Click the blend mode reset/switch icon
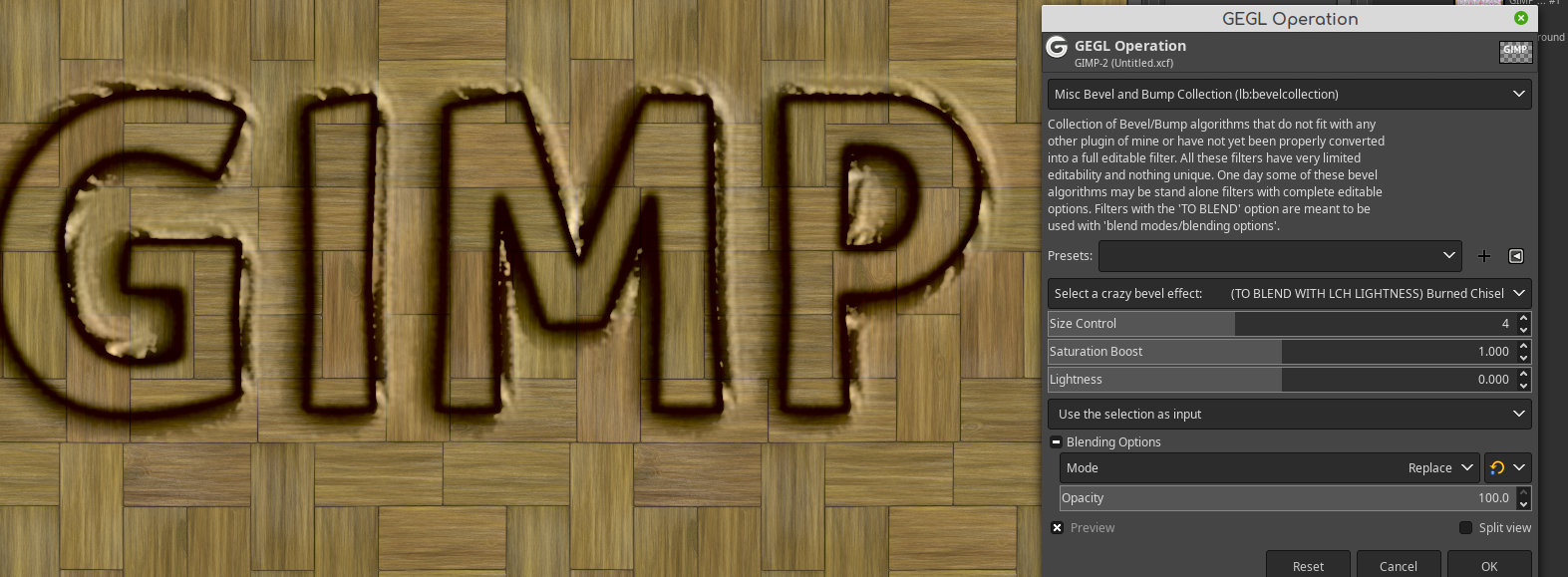 [1497, 468]
